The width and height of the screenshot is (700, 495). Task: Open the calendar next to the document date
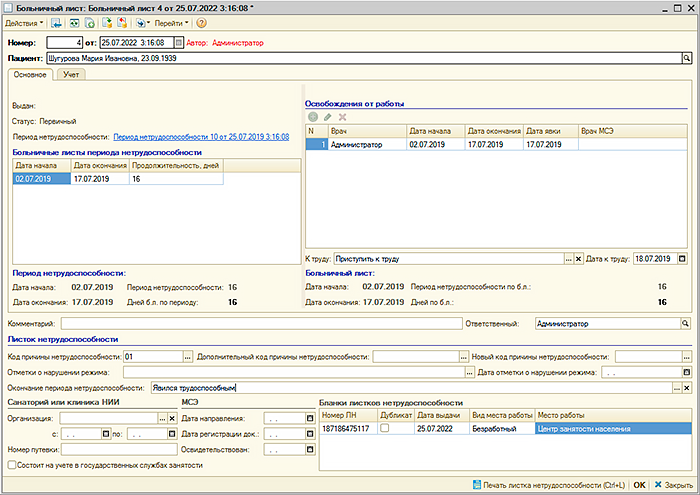click(x=179, y=43)
